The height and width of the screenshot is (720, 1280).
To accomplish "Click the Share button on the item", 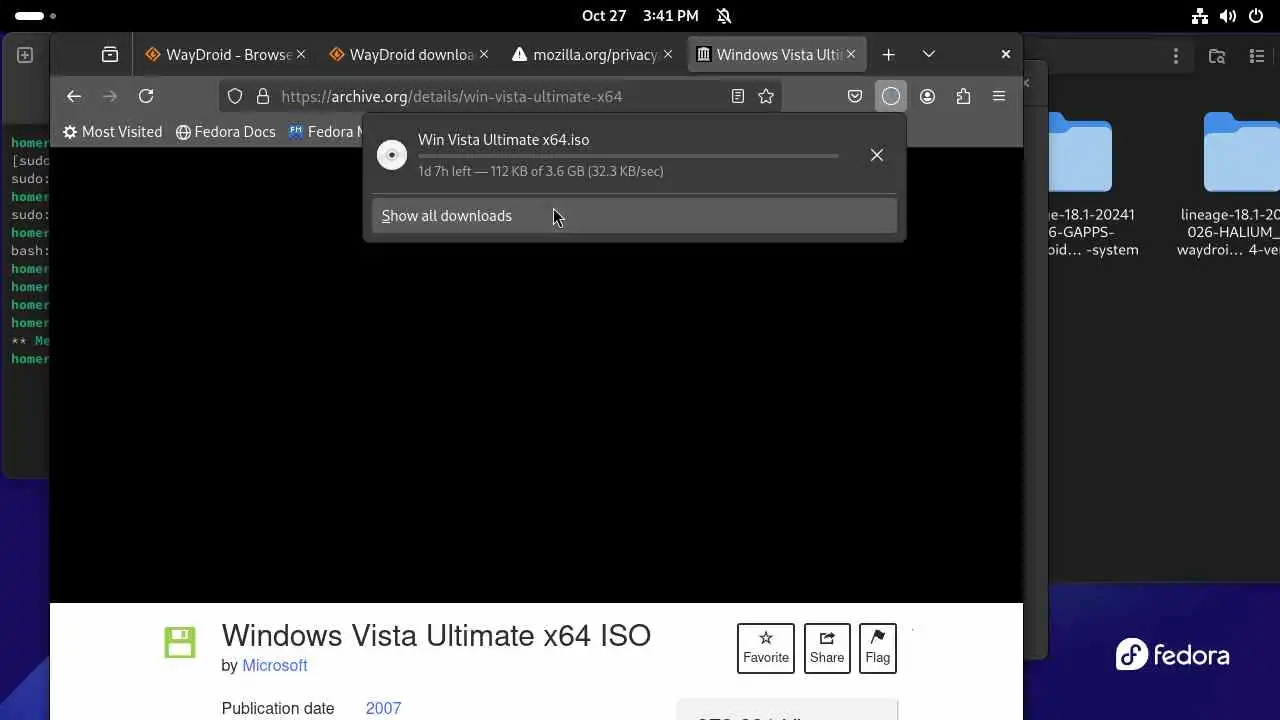I will [x=827, y=648].
